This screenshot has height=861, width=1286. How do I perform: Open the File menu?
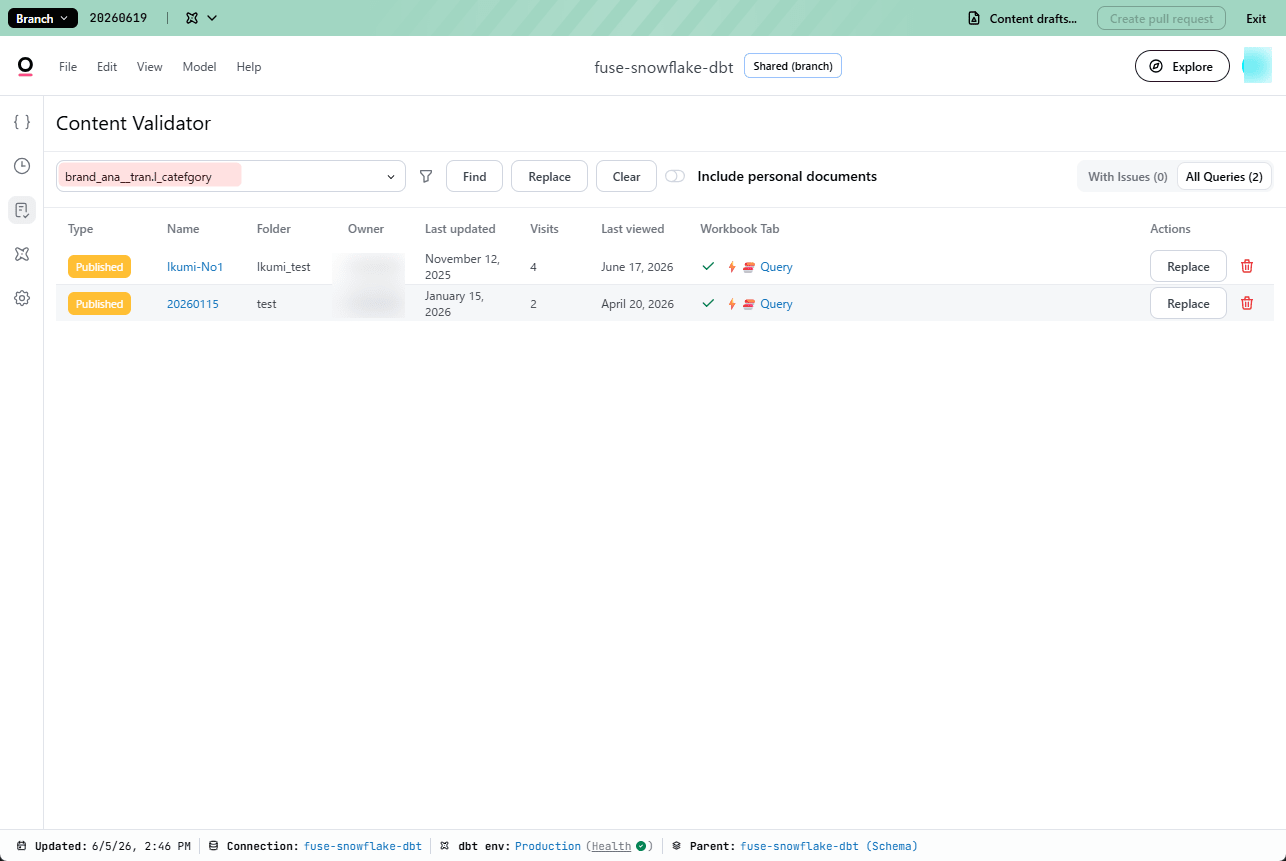[x=68, y=67]
